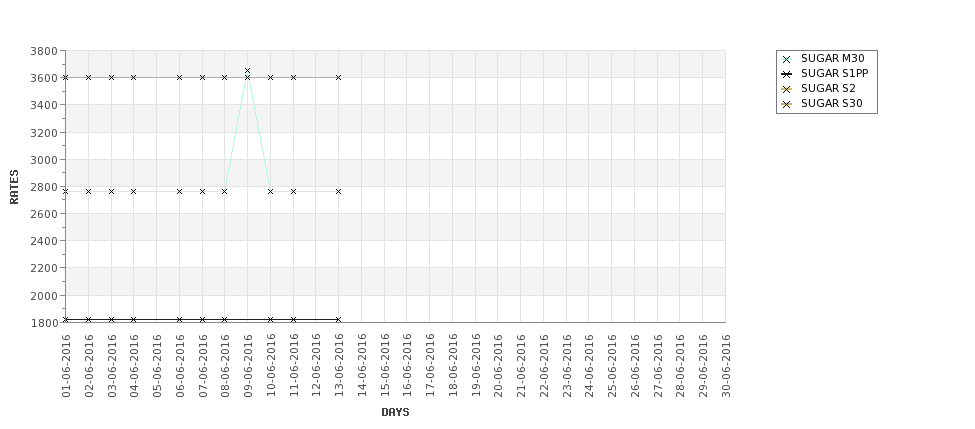
Task: Click the SUGAR S1PP legend entry
Action: pos(825,73)
